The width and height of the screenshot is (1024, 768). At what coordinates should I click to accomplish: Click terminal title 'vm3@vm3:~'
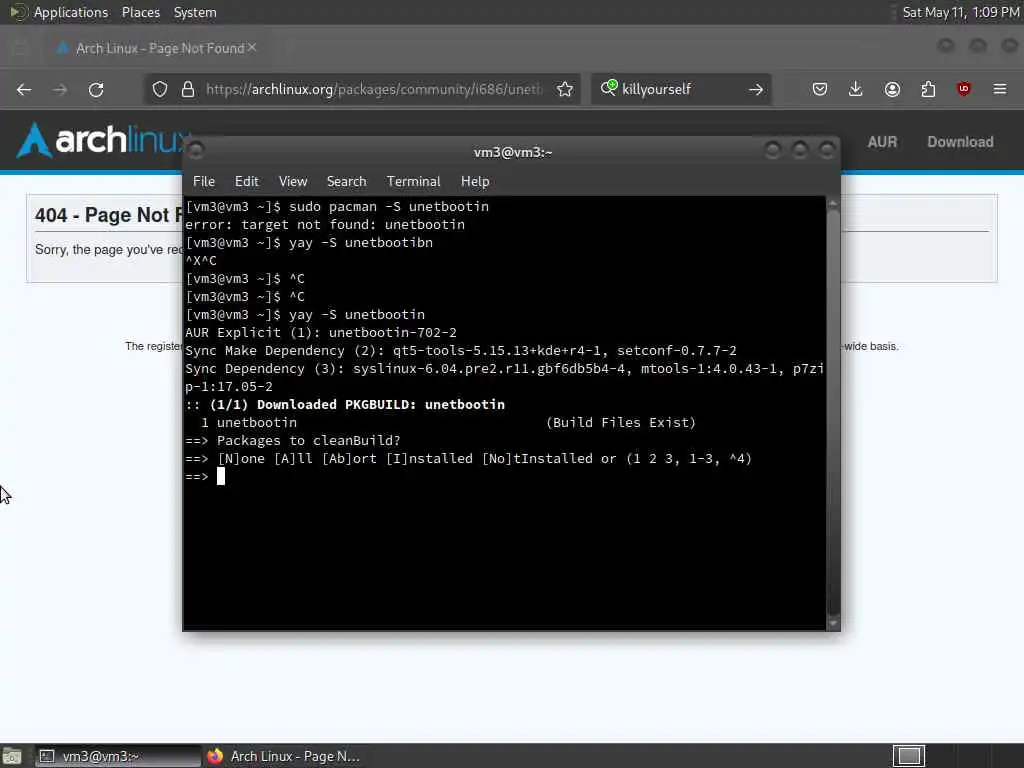513,152
